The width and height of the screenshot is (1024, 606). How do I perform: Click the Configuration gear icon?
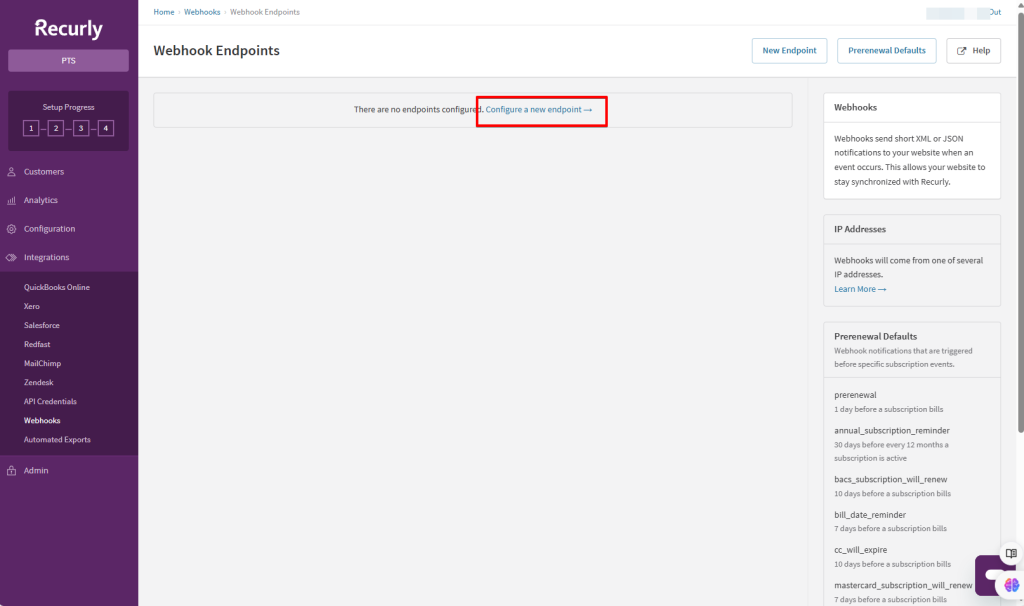coord(12,229)
